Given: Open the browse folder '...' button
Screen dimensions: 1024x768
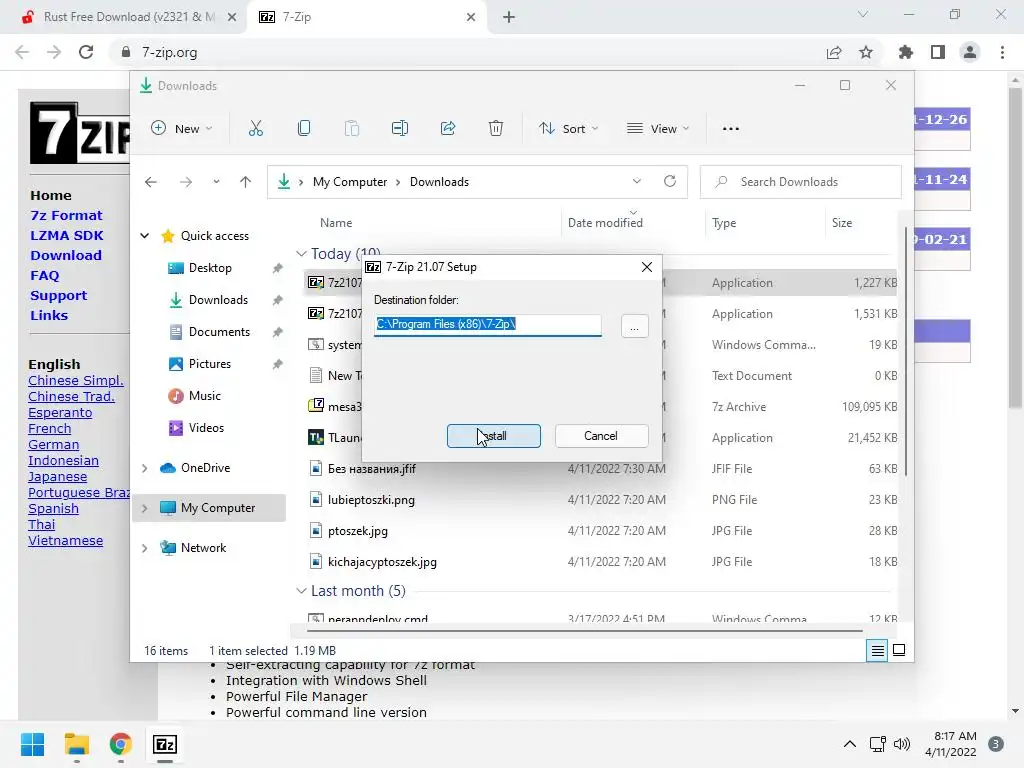Looking at the screenshot, I should pyautogui.click(x=634, y=326).
